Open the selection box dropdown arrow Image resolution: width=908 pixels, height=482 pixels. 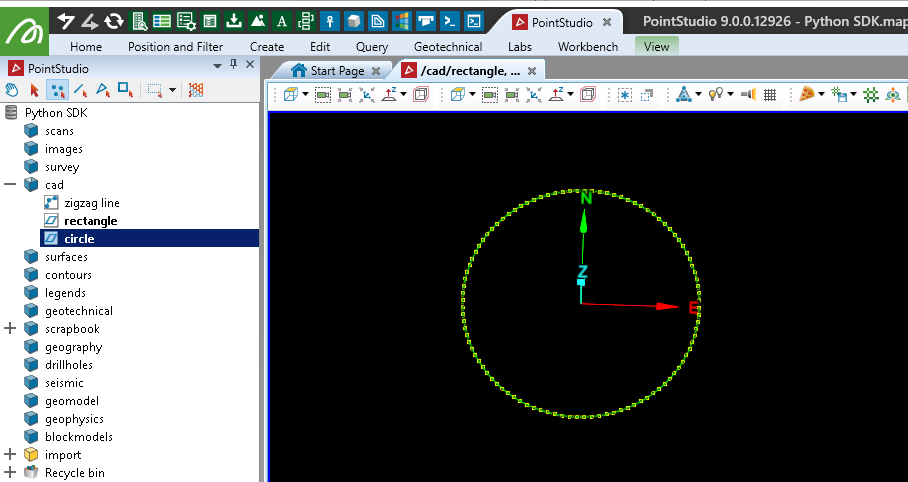(x=172, y=90)
